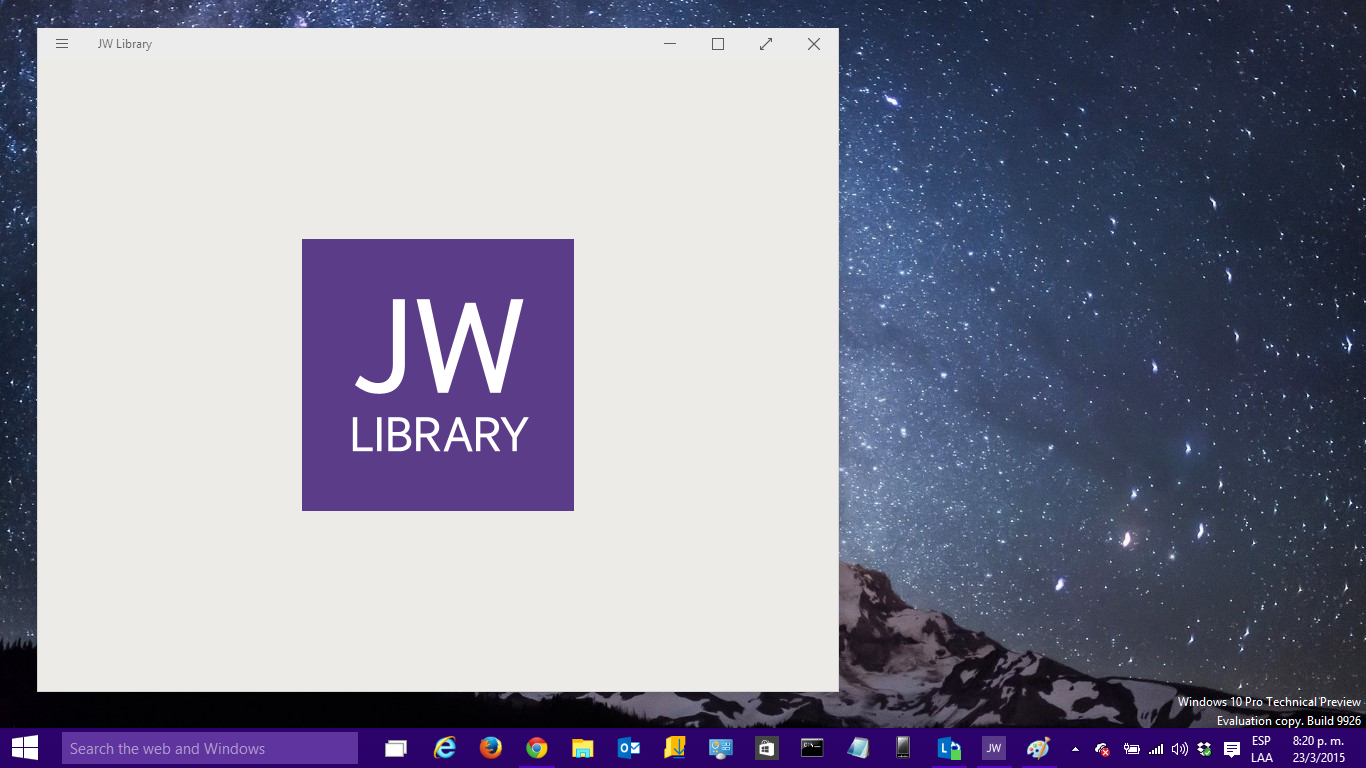This screenshot has height=768, width=1366.
Task: Launch Internet Explorer from the taskbar
Action: (x=444, y=748)
